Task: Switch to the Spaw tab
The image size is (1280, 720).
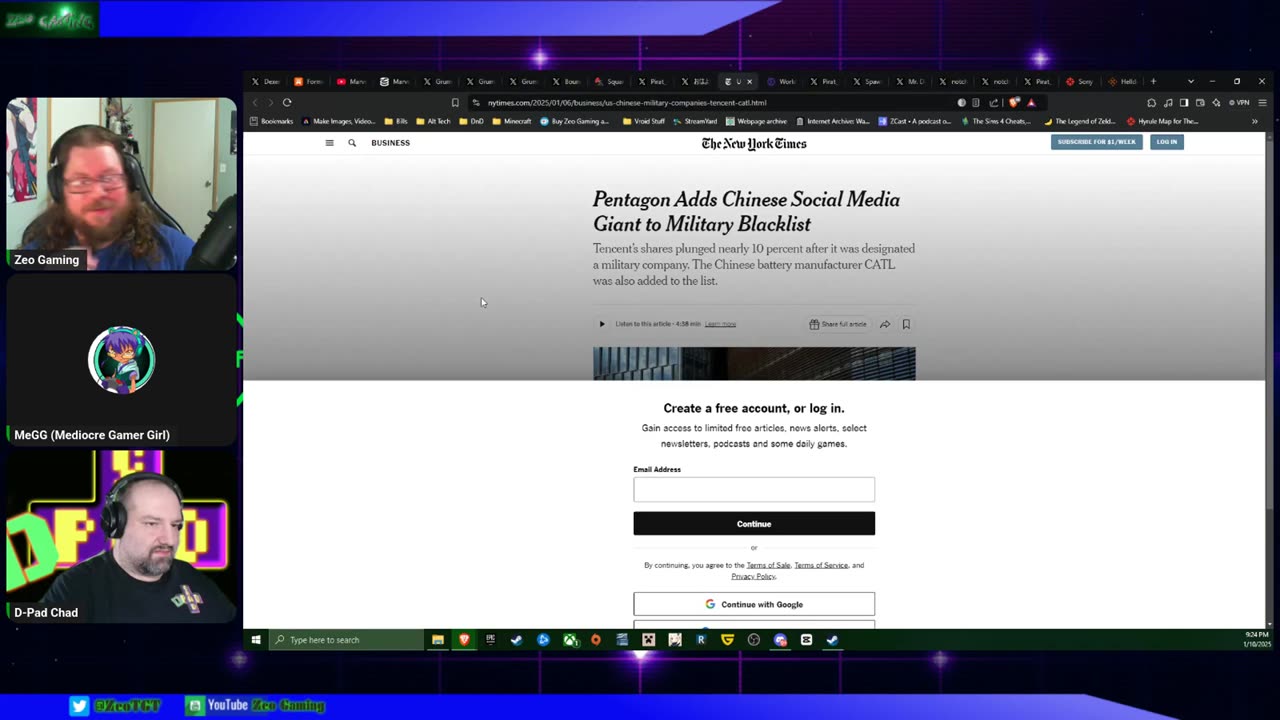Action: 867,81
